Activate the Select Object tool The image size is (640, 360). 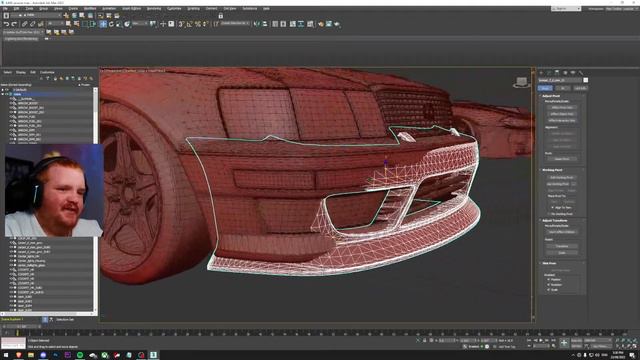(x=68, y=24)
